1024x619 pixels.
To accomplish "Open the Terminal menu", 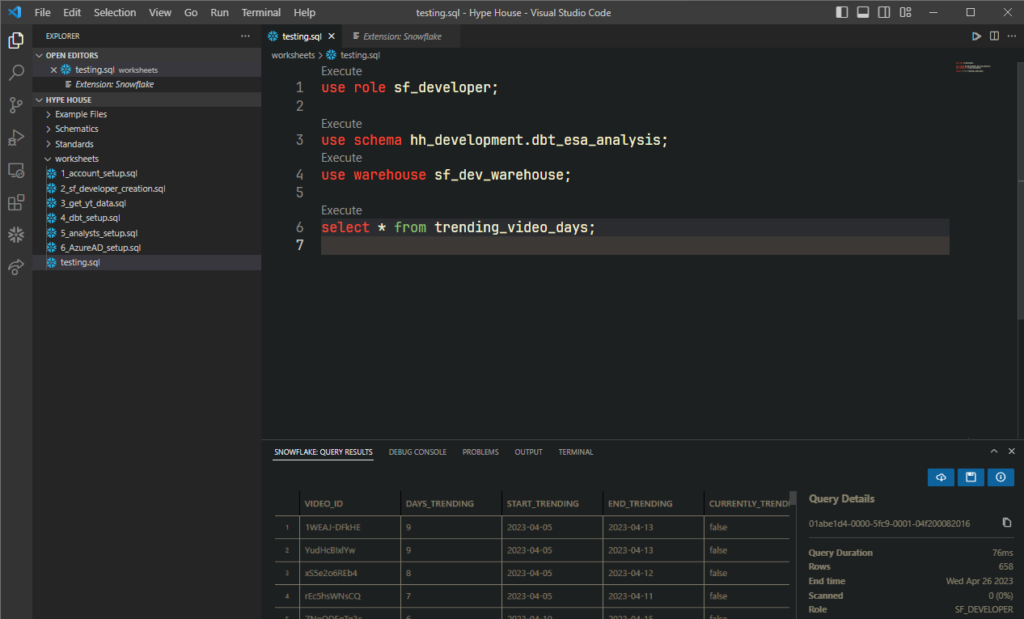I will coord(261,13).
